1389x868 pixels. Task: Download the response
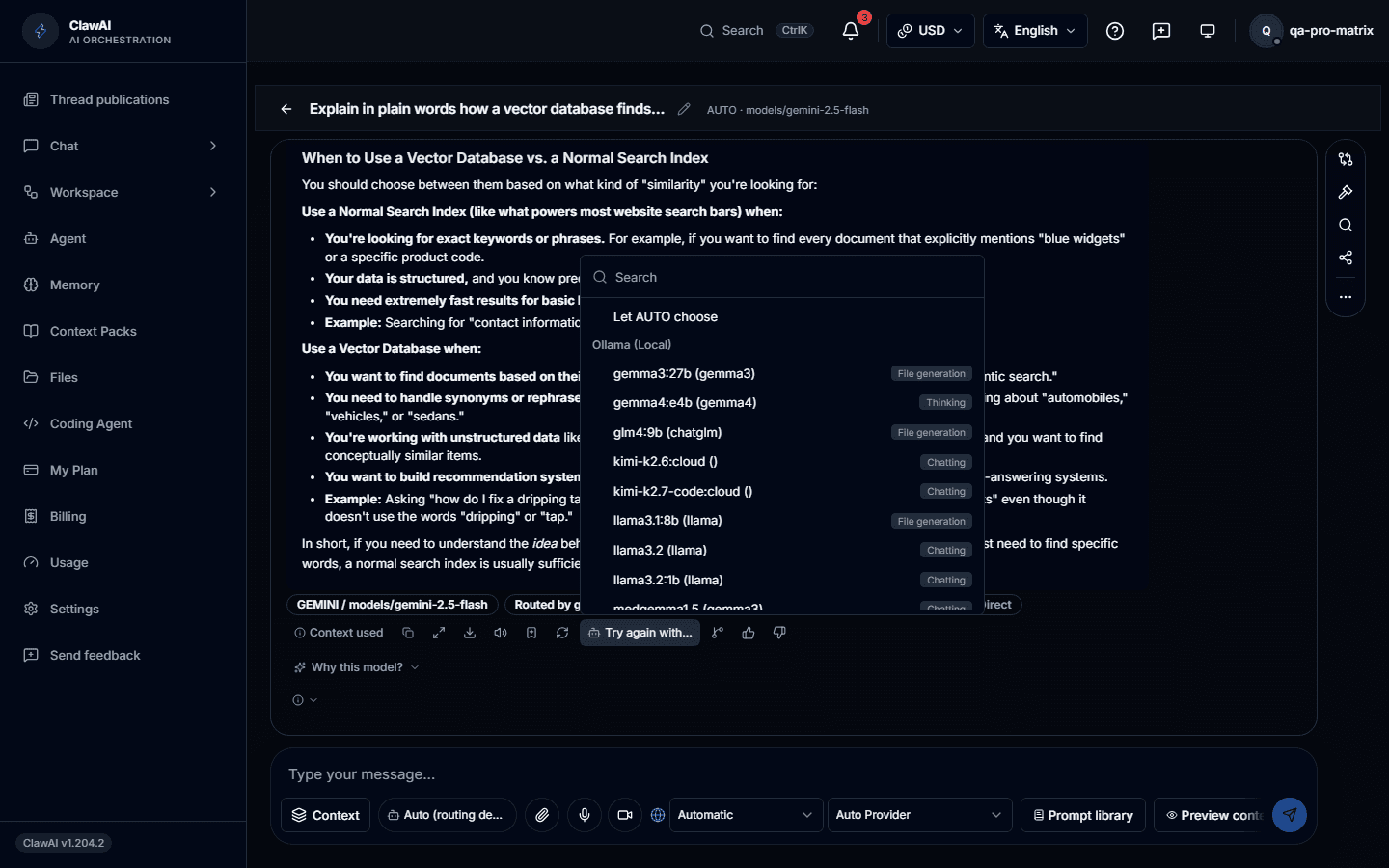coord(470,633)
